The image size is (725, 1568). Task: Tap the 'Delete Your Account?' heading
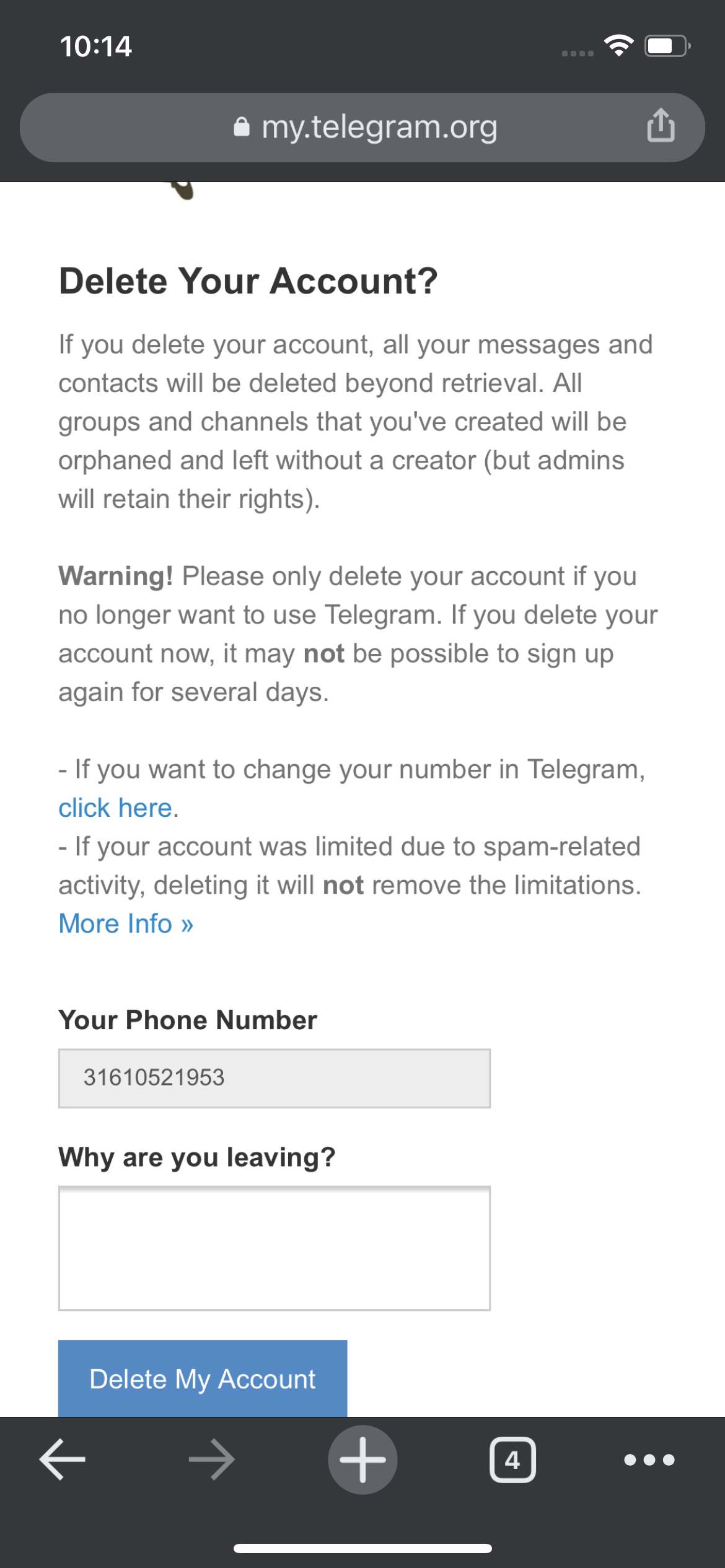coord(248,281)
